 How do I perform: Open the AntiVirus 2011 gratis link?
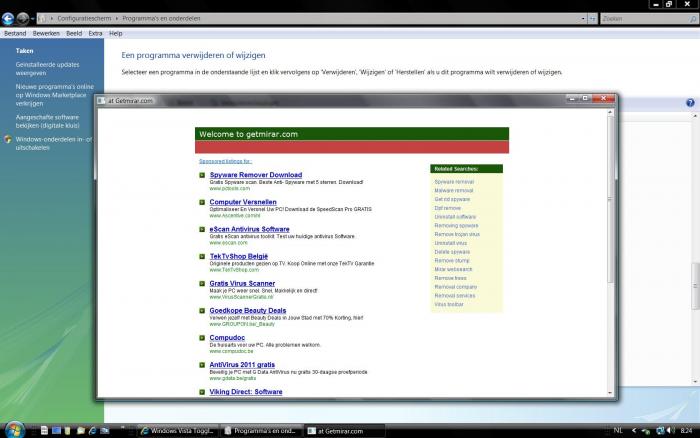pyautogui.click(x=242, y=365)
